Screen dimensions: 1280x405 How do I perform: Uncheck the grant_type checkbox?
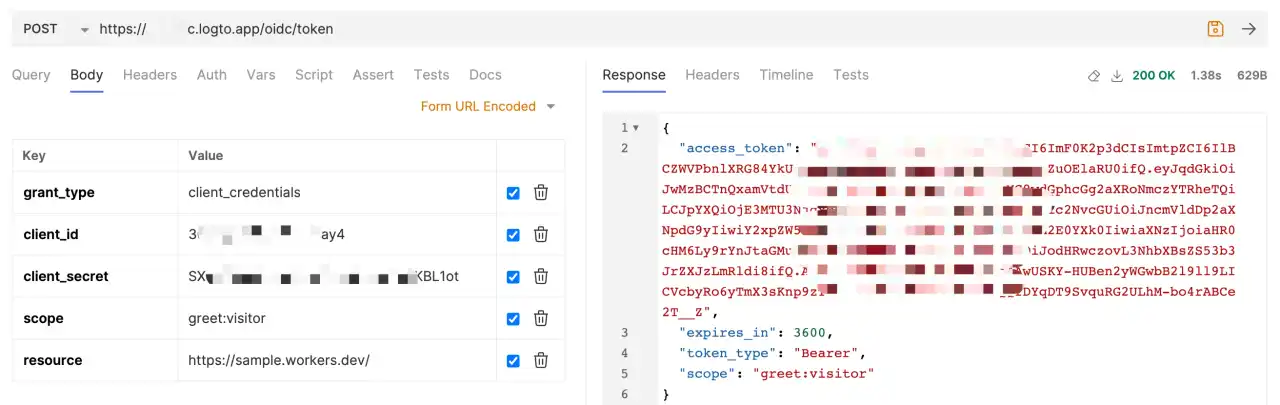[513, 193]
